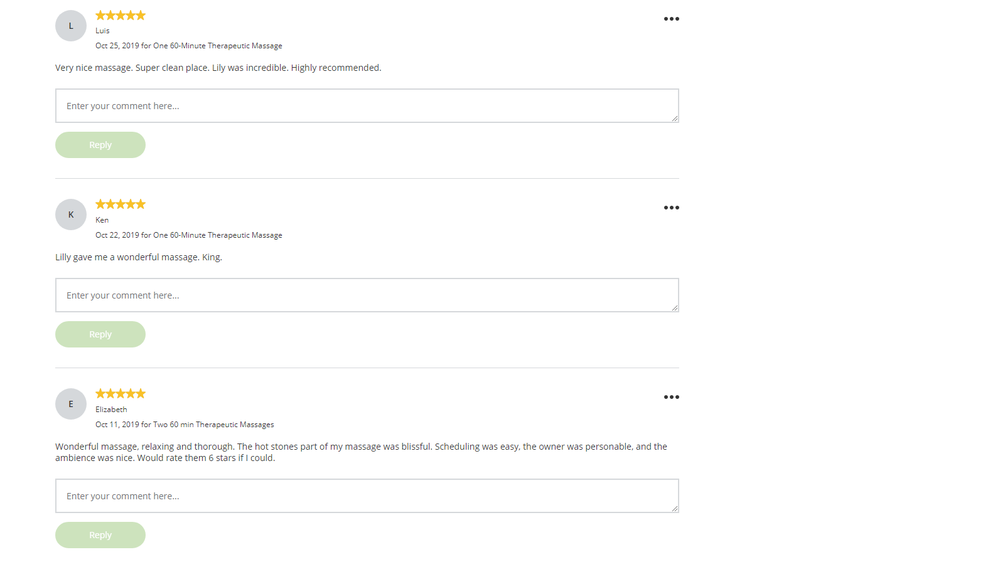1000x562 pixels.
Task: Focus the comment box under Luis's review
Action: (366, 106)
